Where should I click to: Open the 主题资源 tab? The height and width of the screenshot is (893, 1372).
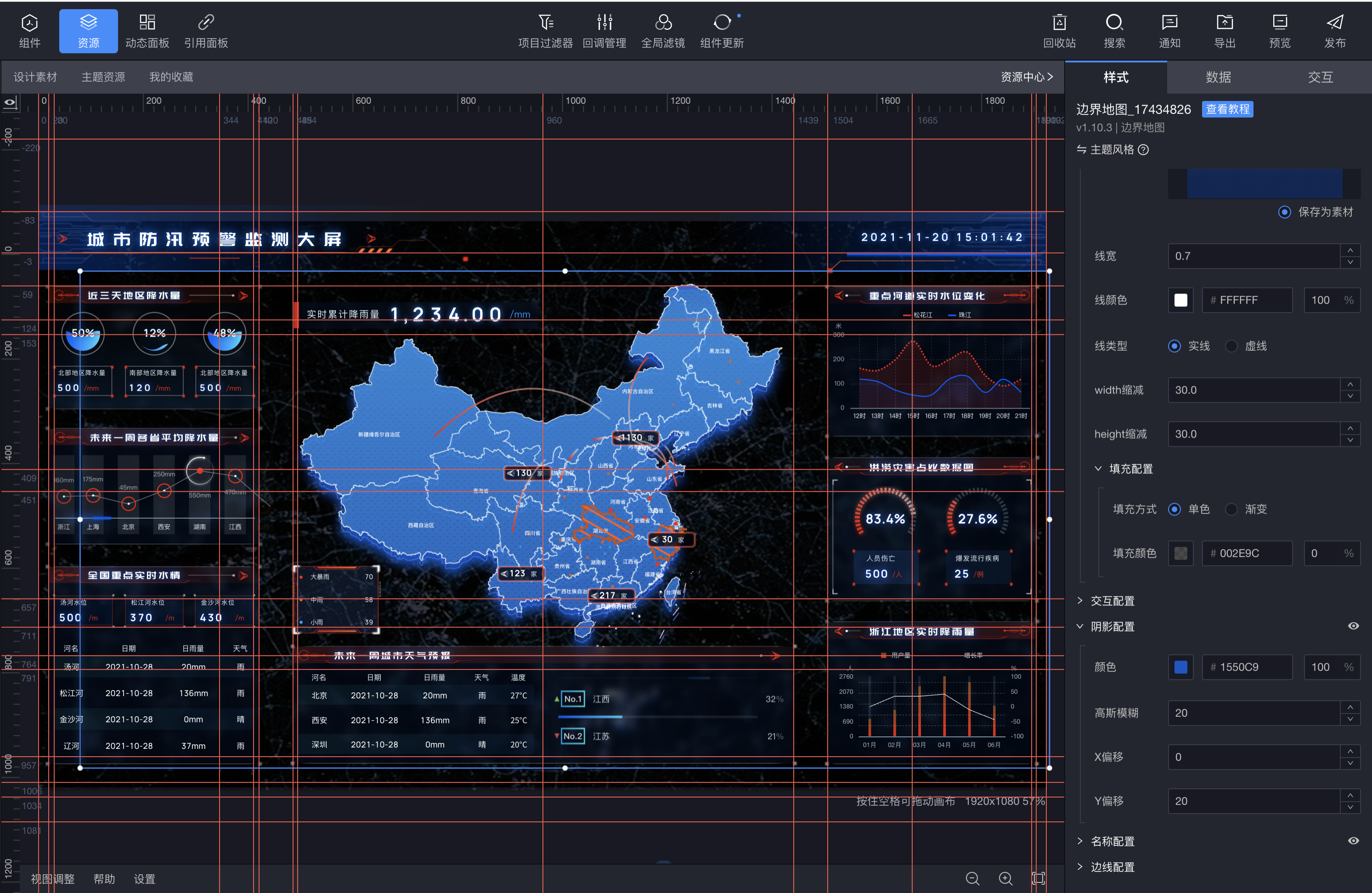pyautogui.click(x=103, y=77)
